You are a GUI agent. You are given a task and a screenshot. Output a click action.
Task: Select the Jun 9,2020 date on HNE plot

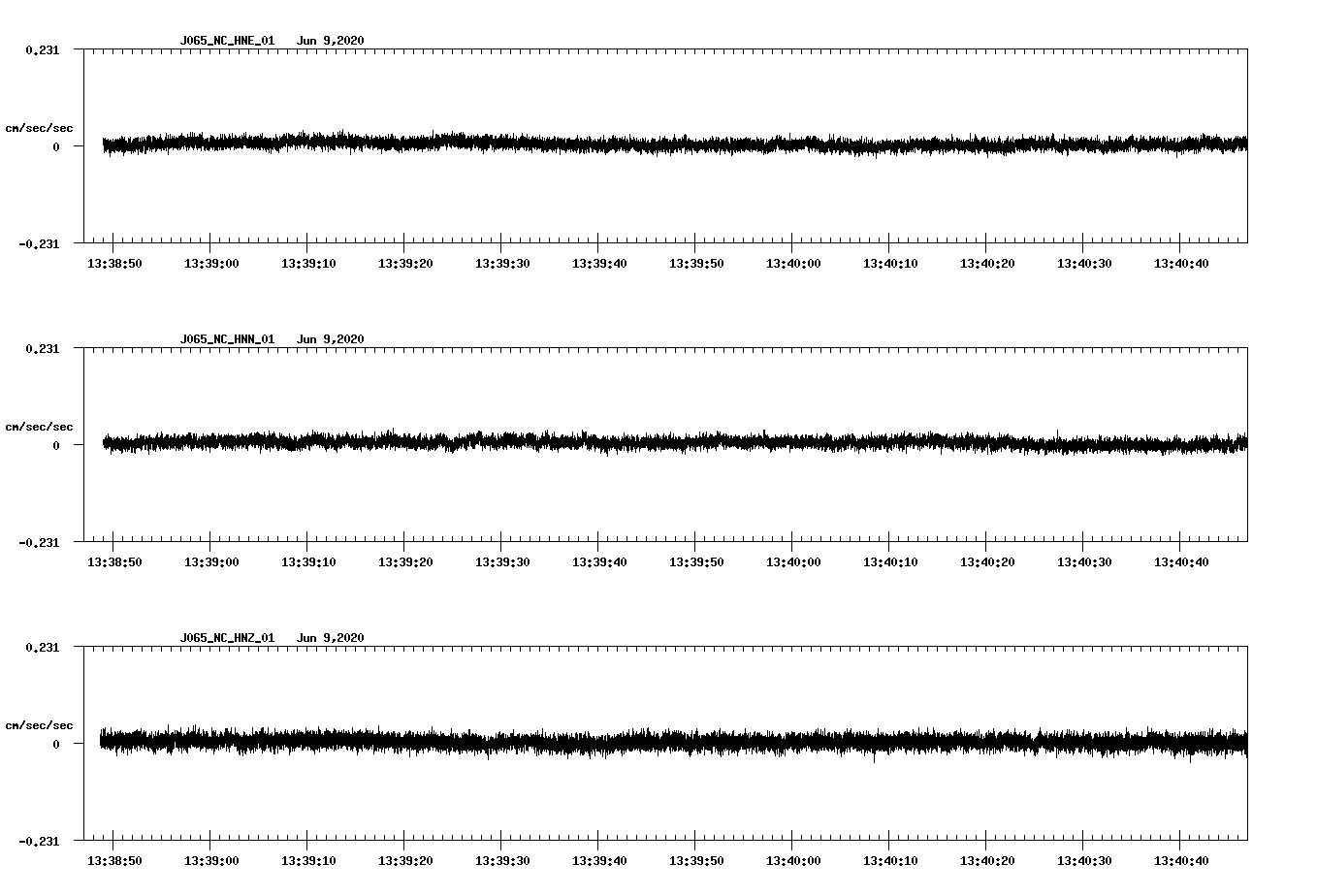pyautogui.click(x=331, y=41)
